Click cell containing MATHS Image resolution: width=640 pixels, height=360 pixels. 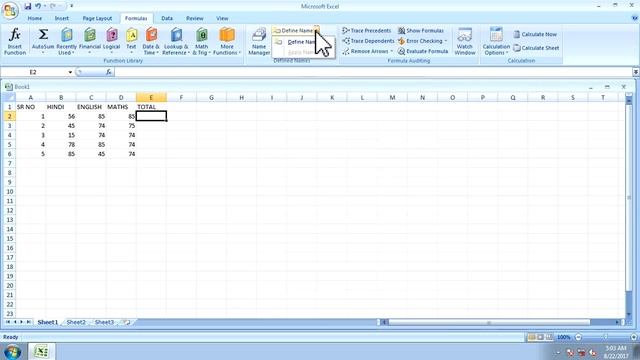pos(121,107)
